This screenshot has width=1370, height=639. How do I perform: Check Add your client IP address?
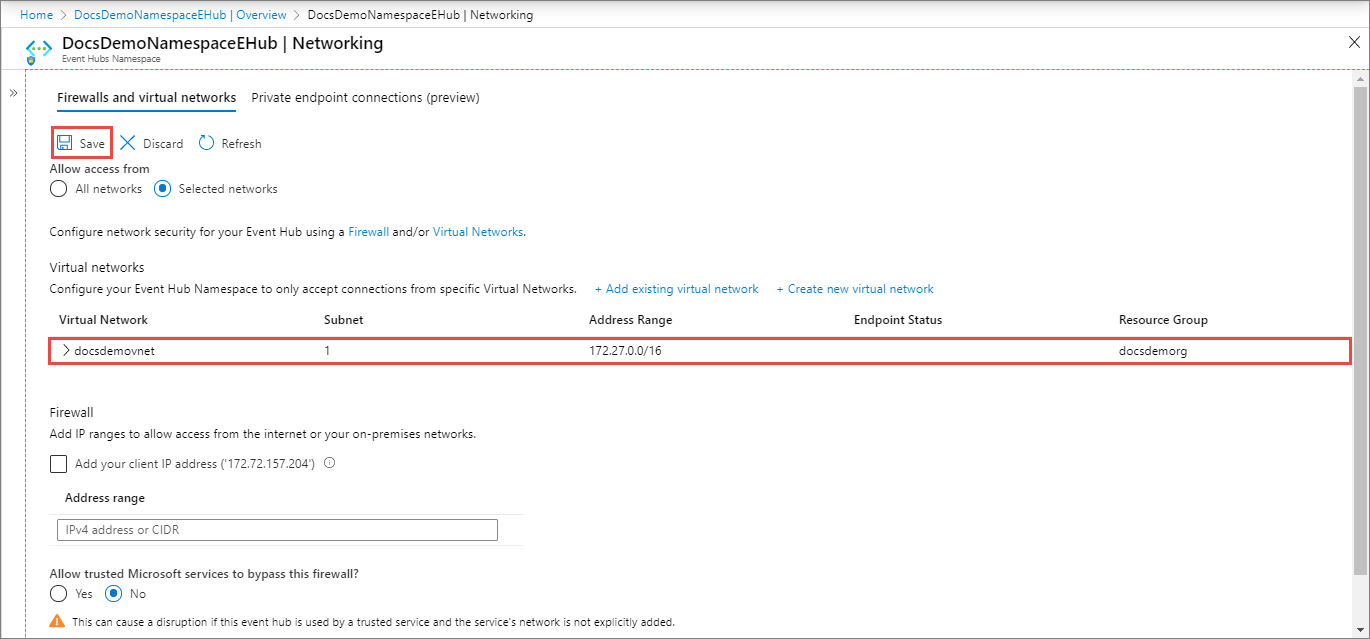[x=59, y=464]
